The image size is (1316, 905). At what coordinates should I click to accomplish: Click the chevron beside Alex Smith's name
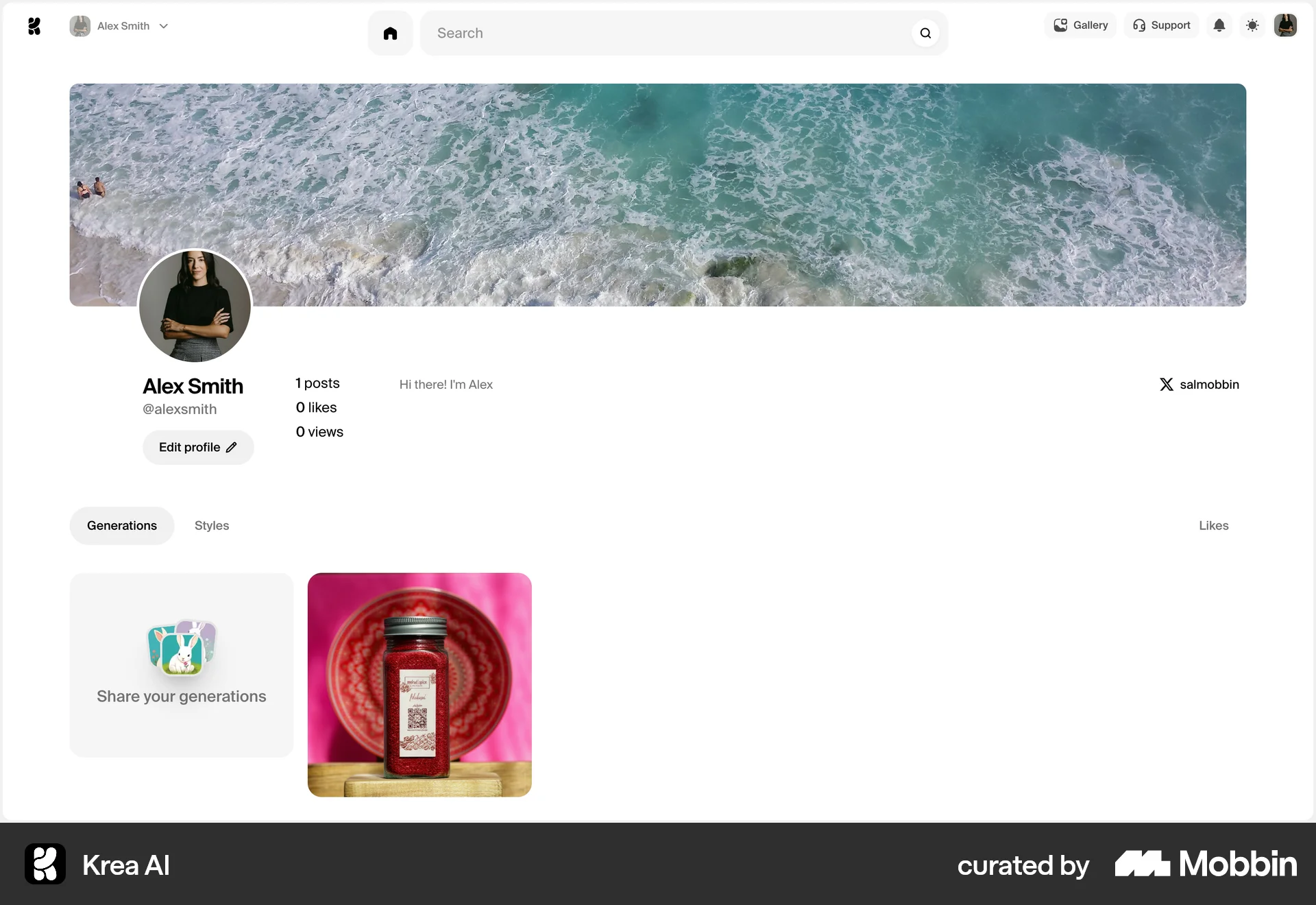[164, 26]
